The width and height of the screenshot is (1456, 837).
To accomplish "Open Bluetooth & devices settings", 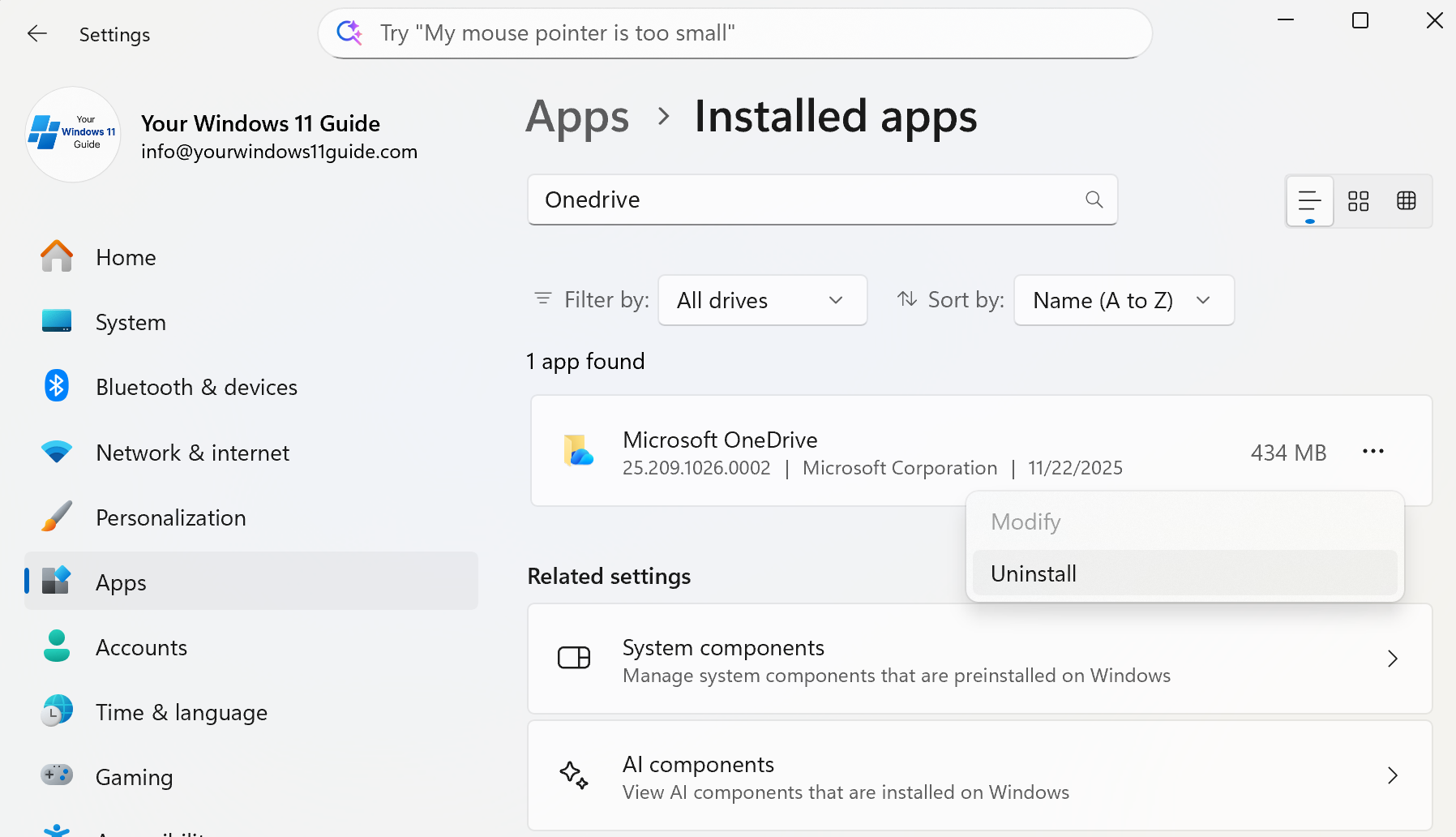I will pos(196,387).
